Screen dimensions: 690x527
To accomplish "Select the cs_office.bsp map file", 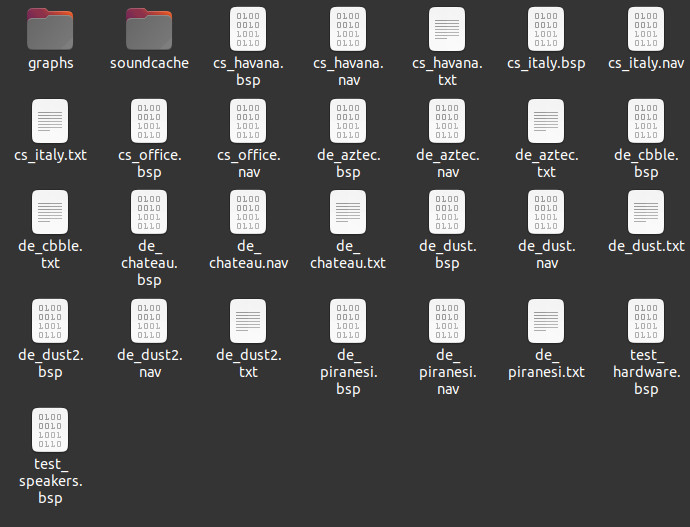I will coord(149,121).
